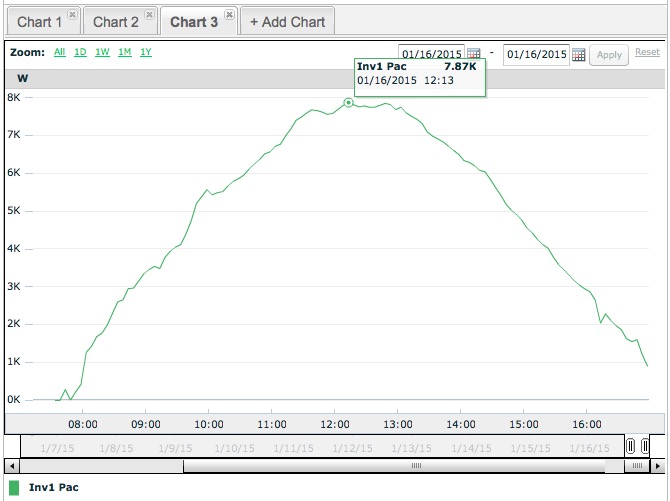670x501 pixels.
Task: Zoom the chart to All
Action: tap(60, 52)
